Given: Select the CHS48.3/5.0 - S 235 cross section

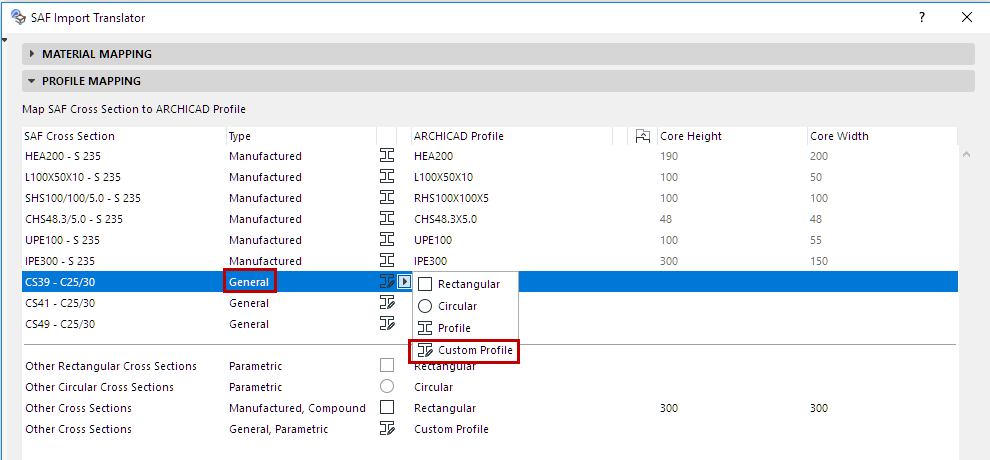Looking at the screenshot, I should point(74,219).
